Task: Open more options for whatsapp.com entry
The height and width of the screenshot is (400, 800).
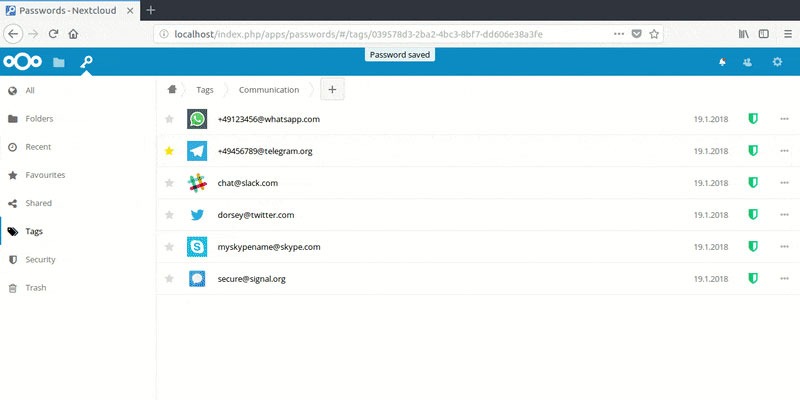Action: 784,119
